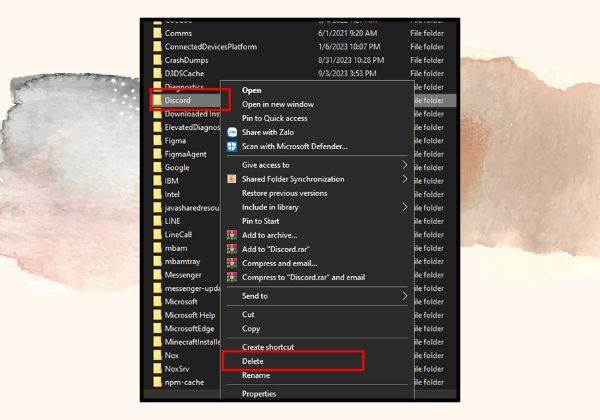Select the Microsoft folder name
This screenshot has width=600, height=420.
click(x=181, y=301)
